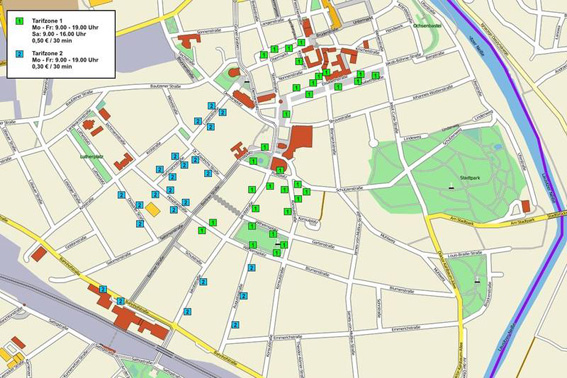567x378 pixels.
Task: Click the Ochsenbastei label near the river
Action: pos(422,26)
